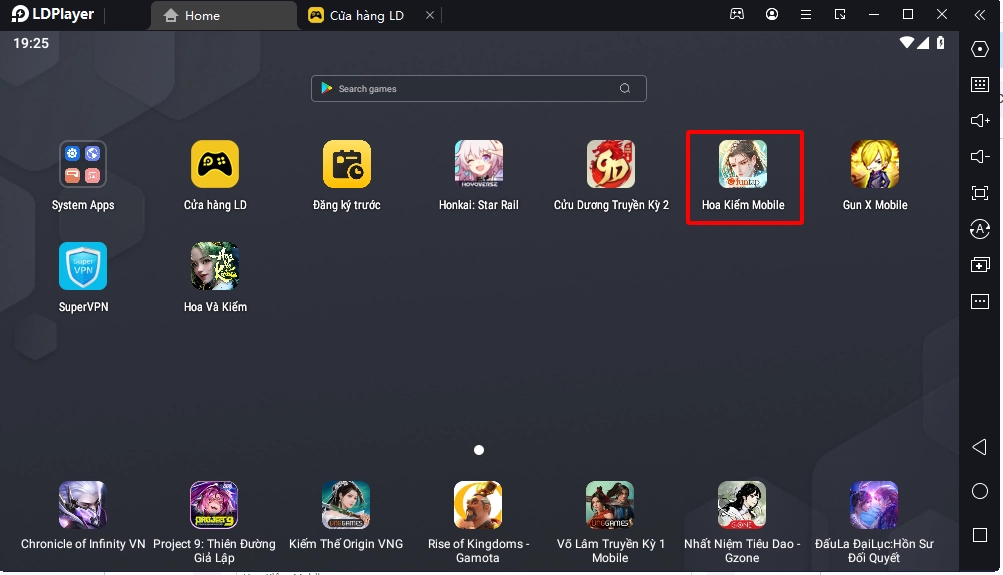1003x575 pixels.
Task: Collapse the right sidebar with double chevron
Action: (979, 15)
